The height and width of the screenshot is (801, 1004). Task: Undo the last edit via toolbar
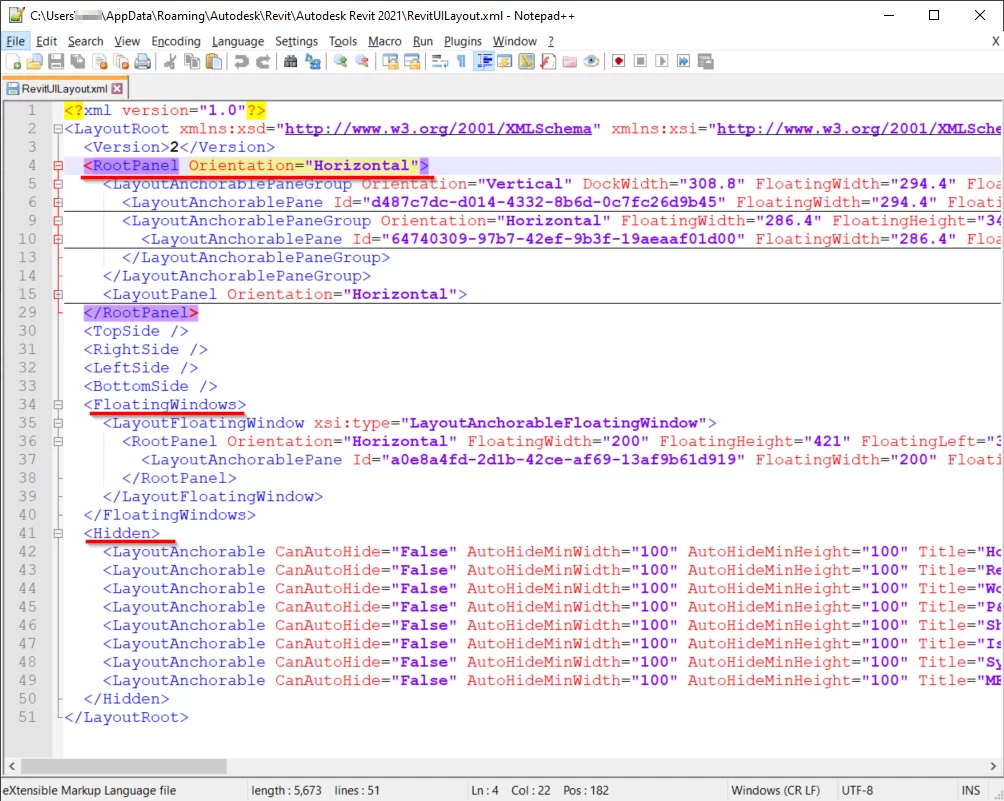coord(241,62)
